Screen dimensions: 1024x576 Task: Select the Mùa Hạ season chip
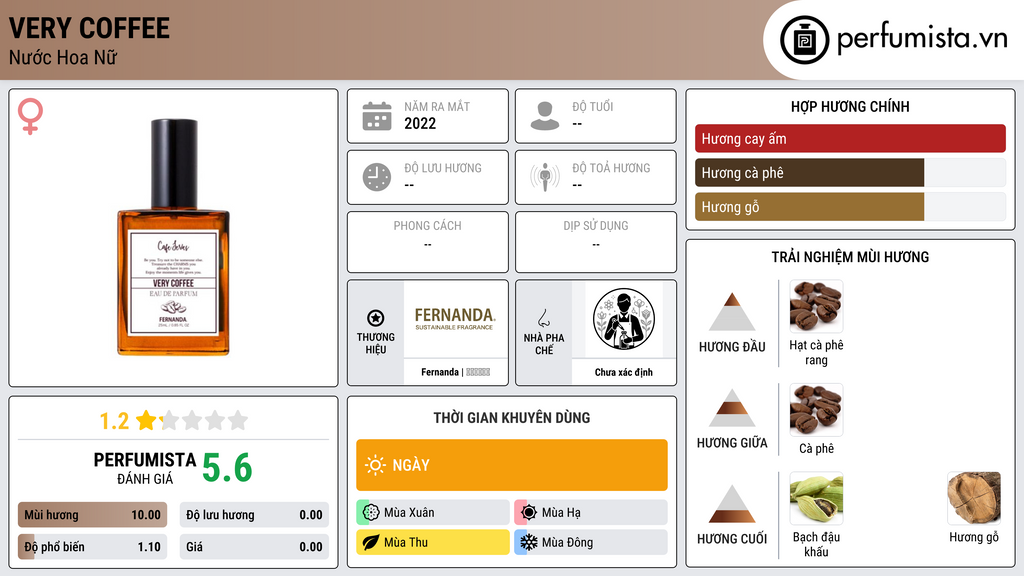[590, 513]
